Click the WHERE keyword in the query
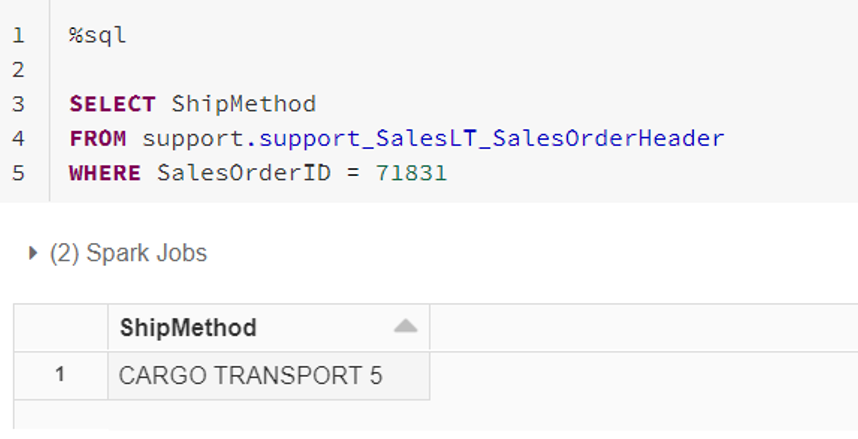 click(x=105, y=173)
